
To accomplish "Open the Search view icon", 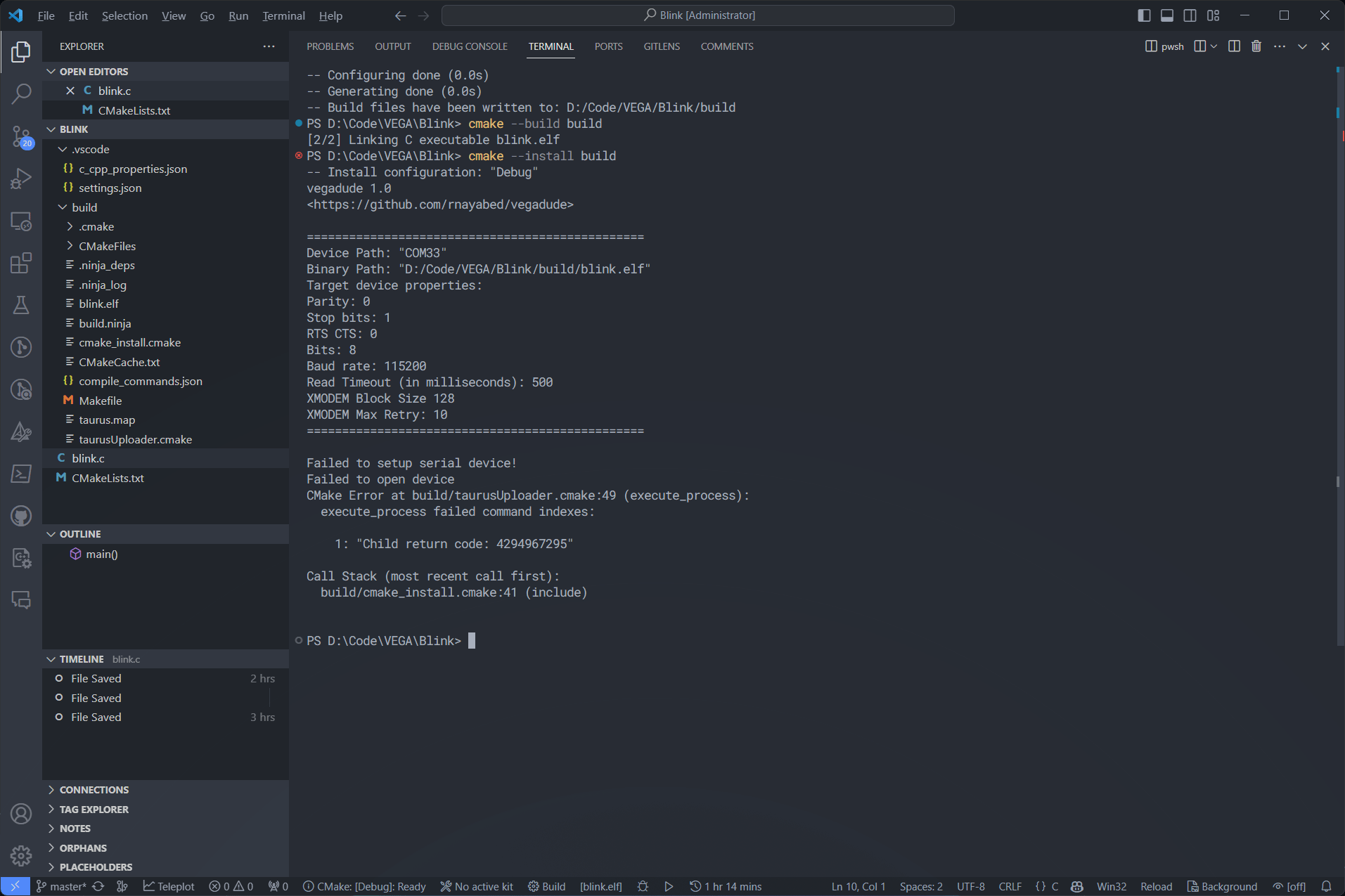I will [x=21, y=94].
